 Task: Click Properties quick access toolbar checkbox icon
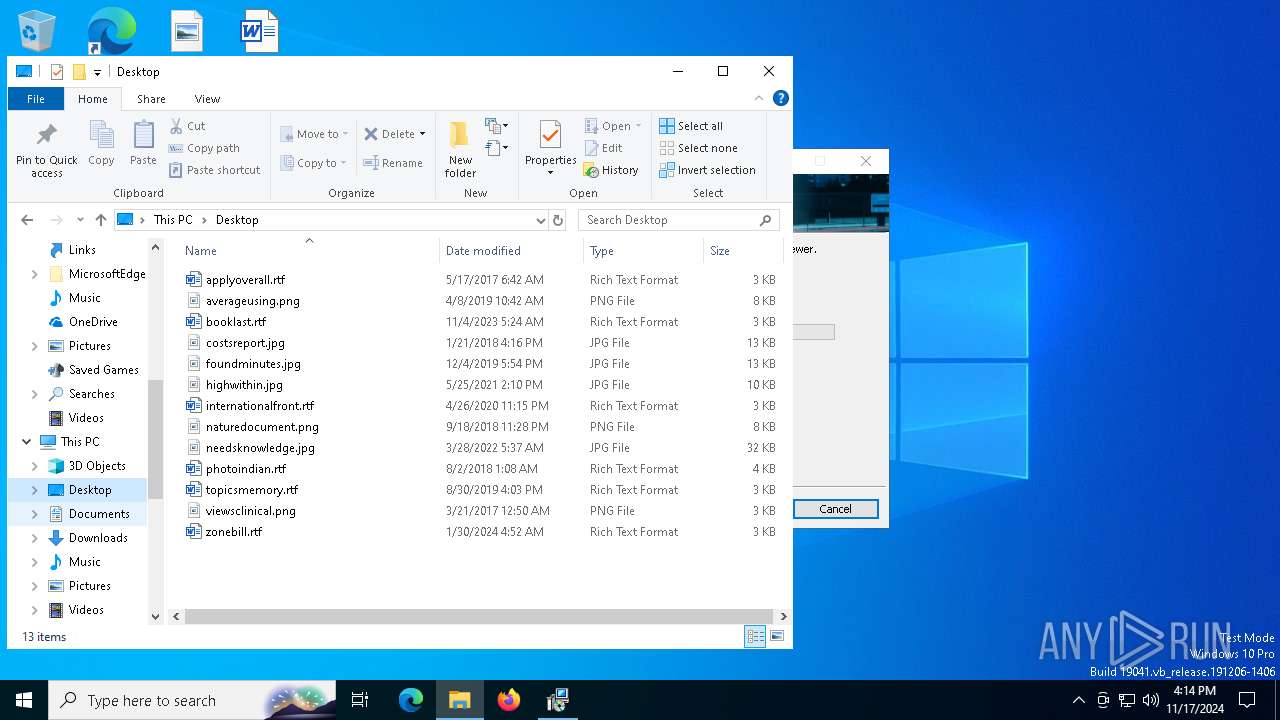pyautogui.click(x=57, y=72)
